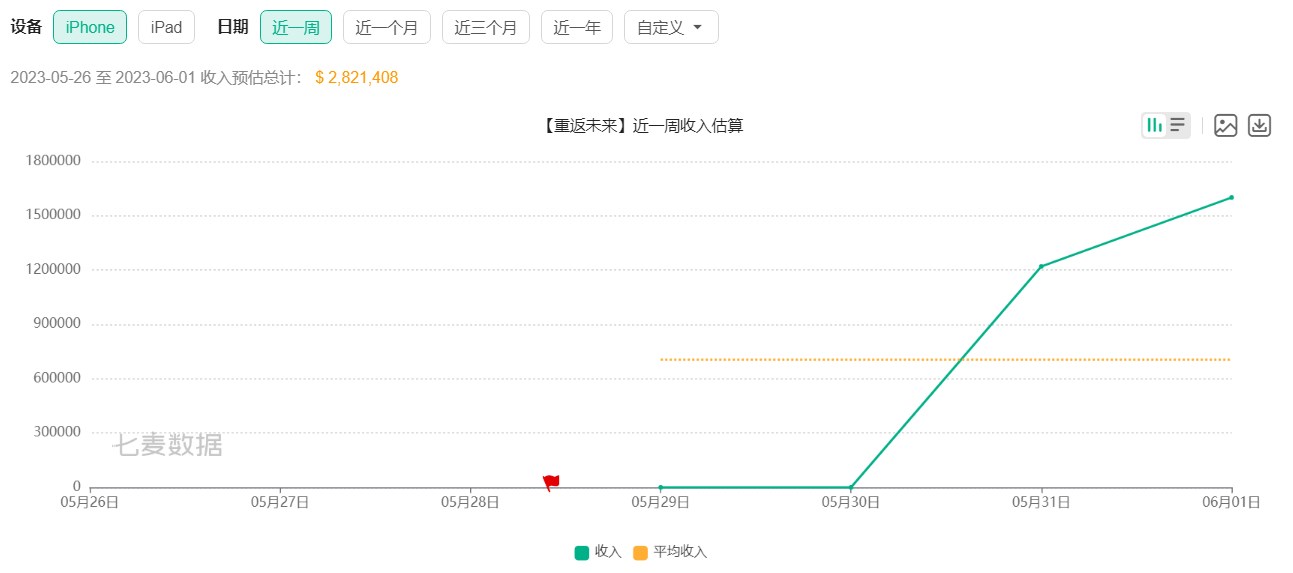1293x573 pixels.
Task: Click green 收入 legend color swatch
Action: (x=581, y=552)
